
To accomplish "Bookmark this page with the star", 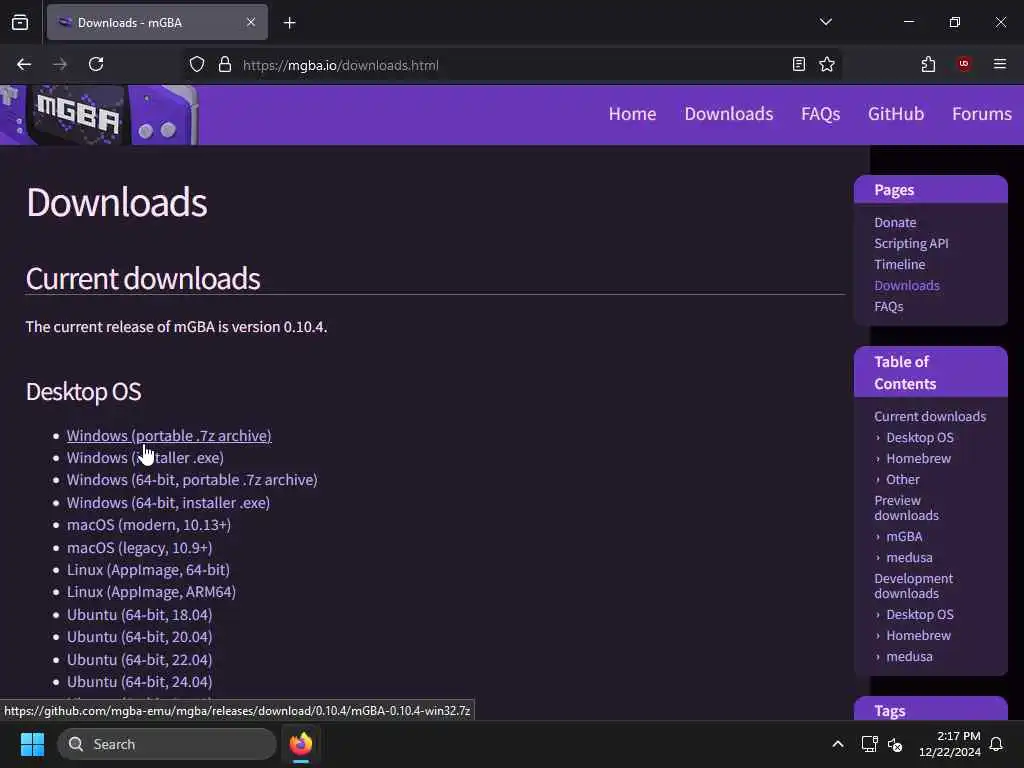I will (827, 64).
